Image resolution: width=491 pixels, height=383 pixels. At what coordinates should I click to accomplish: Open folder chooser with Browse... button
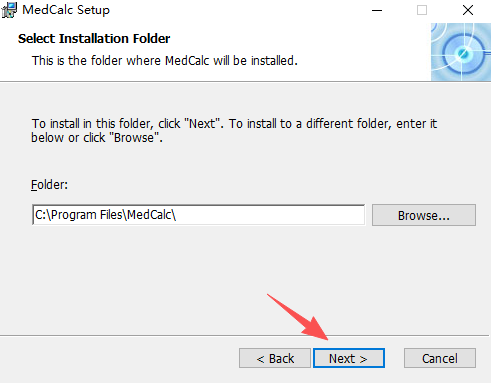(x=424, y=215)
